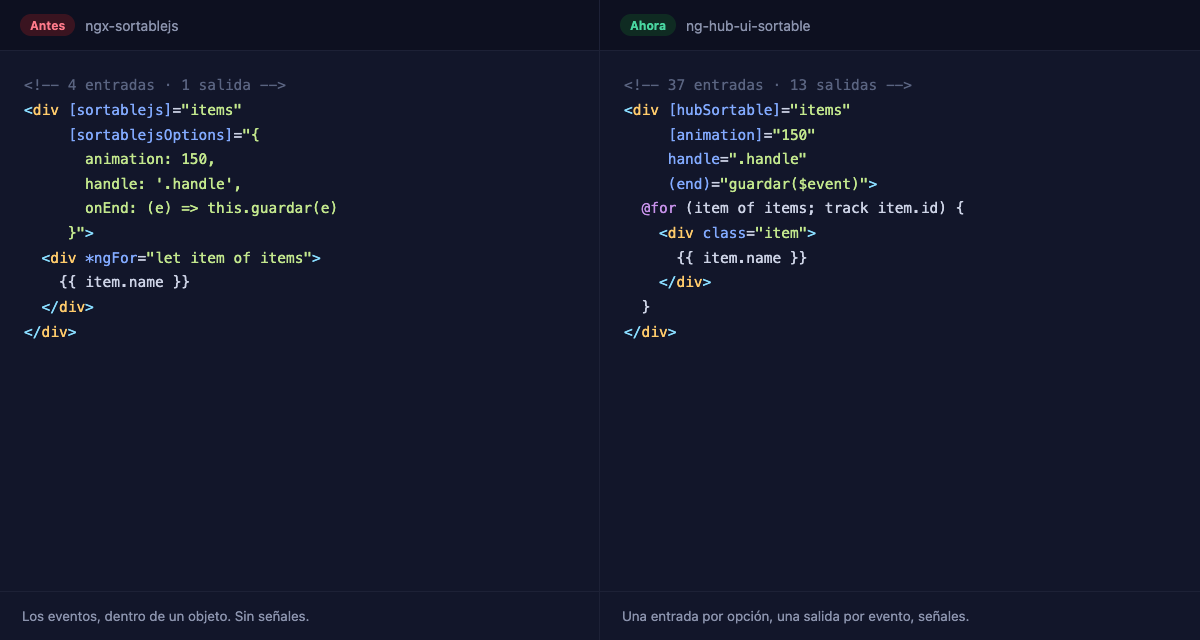The width and height of the screenshot is (1200, 640).
Task: Click the 'onEnd: (e) => this.guardar(e)' line
Action: tap(211, 208)
